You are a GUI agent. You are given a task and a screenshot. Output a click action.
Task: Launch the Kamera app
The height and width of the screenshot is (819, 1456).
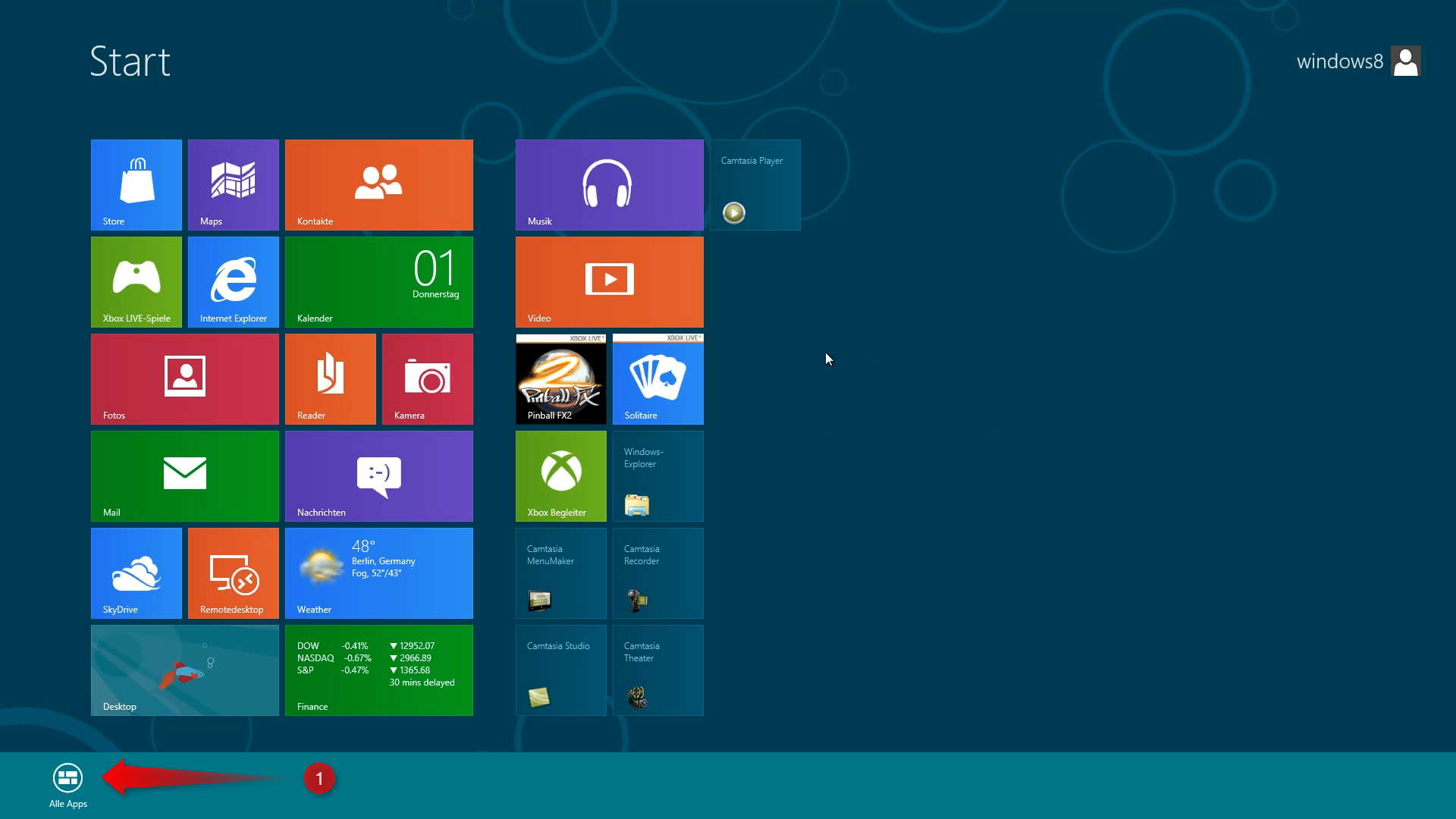pos(428,378)
